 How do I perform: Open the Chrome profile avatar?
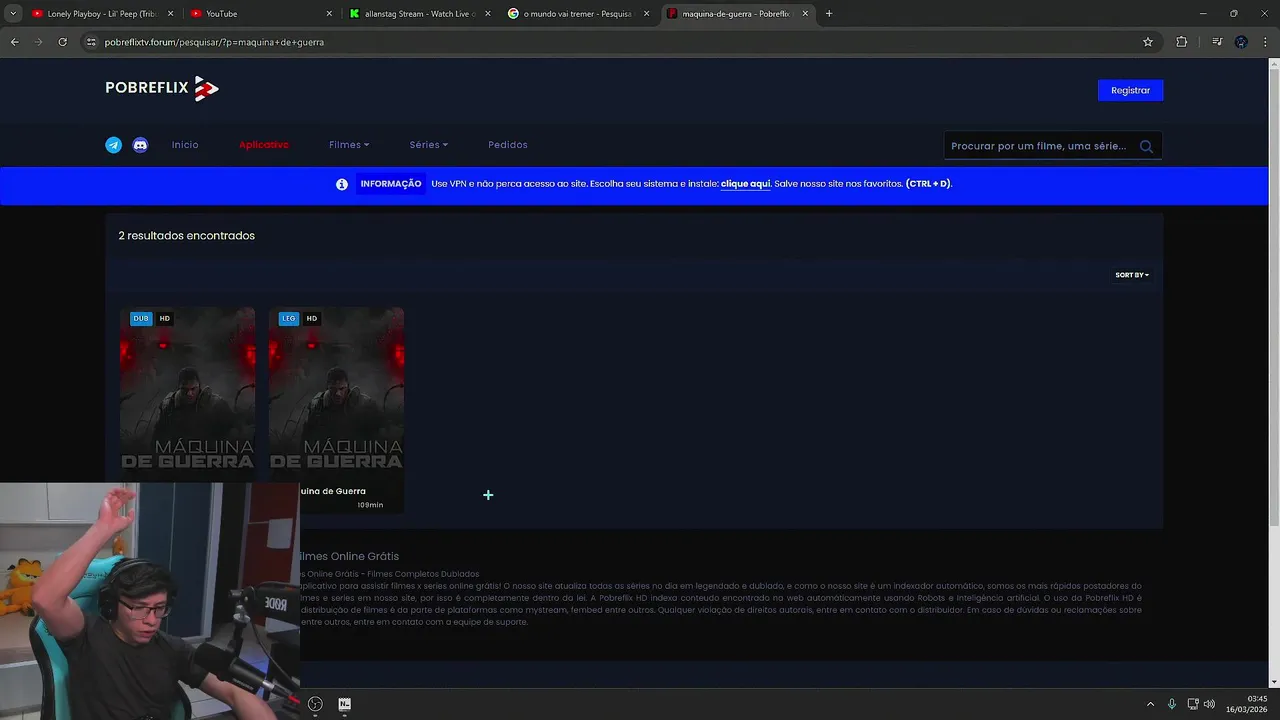tap(1241, 42)
